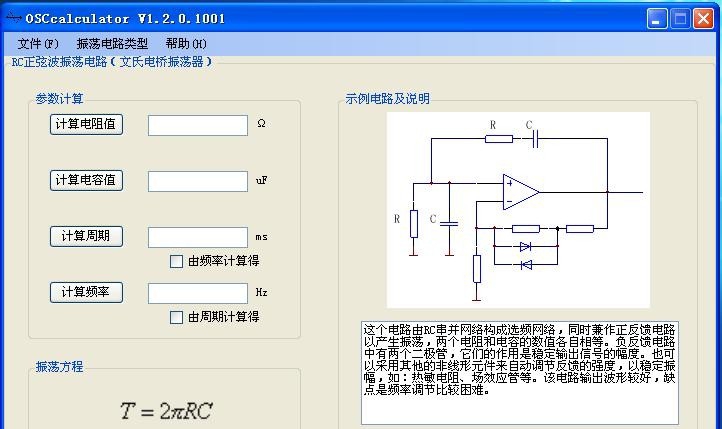The height and width of the screenshot is (429, 722).
Task: Click the 示例电路及说明 group label
Action: point(388,99)
